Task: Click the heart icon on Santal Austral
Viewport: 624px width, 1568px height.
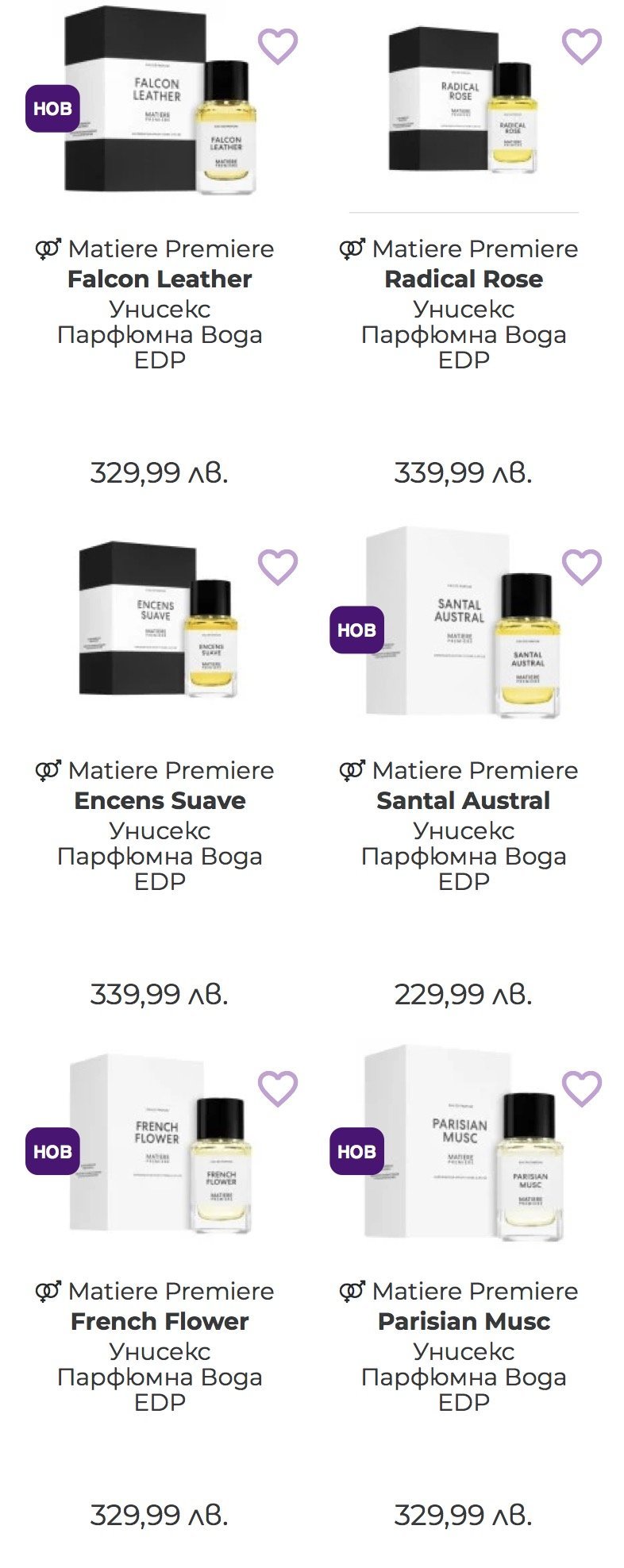Action: point(582,567)
